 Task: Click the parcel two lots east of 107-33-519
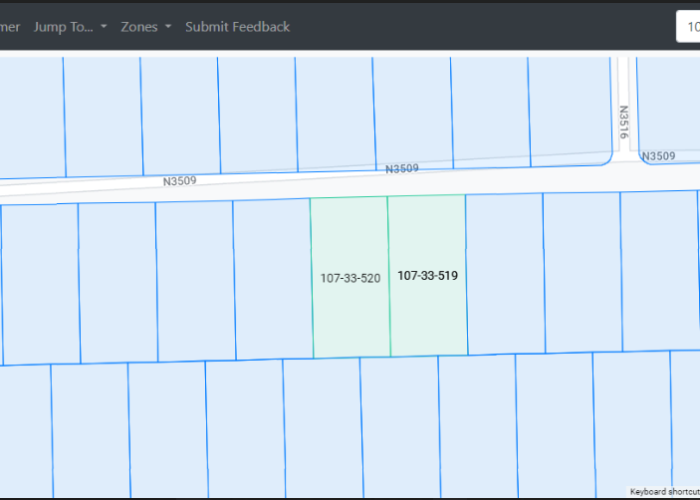click(x=582, y=271)
